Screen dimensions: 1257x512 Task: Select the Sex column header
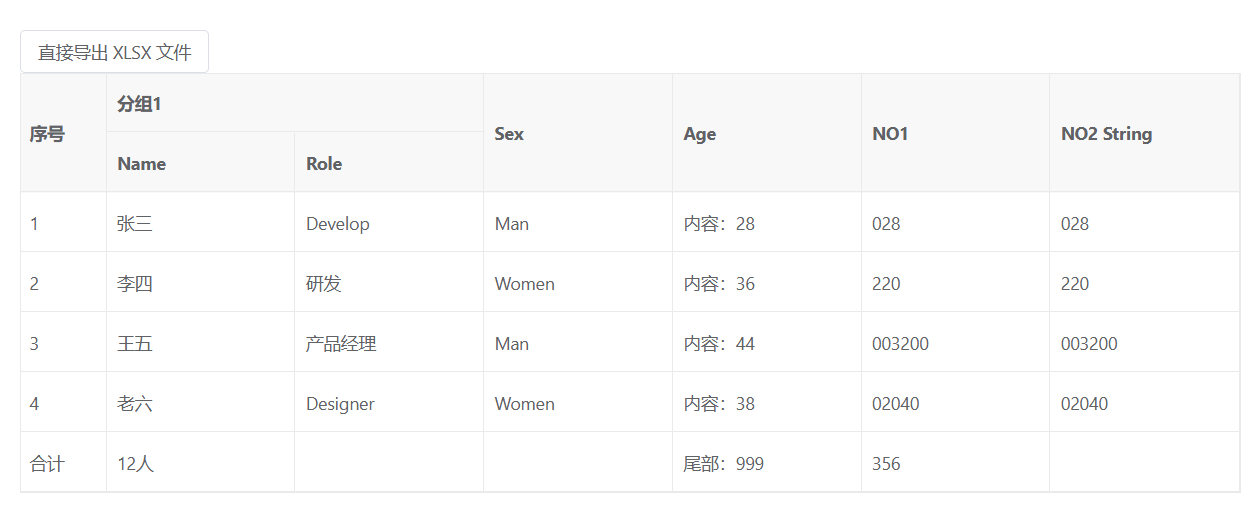509,134
